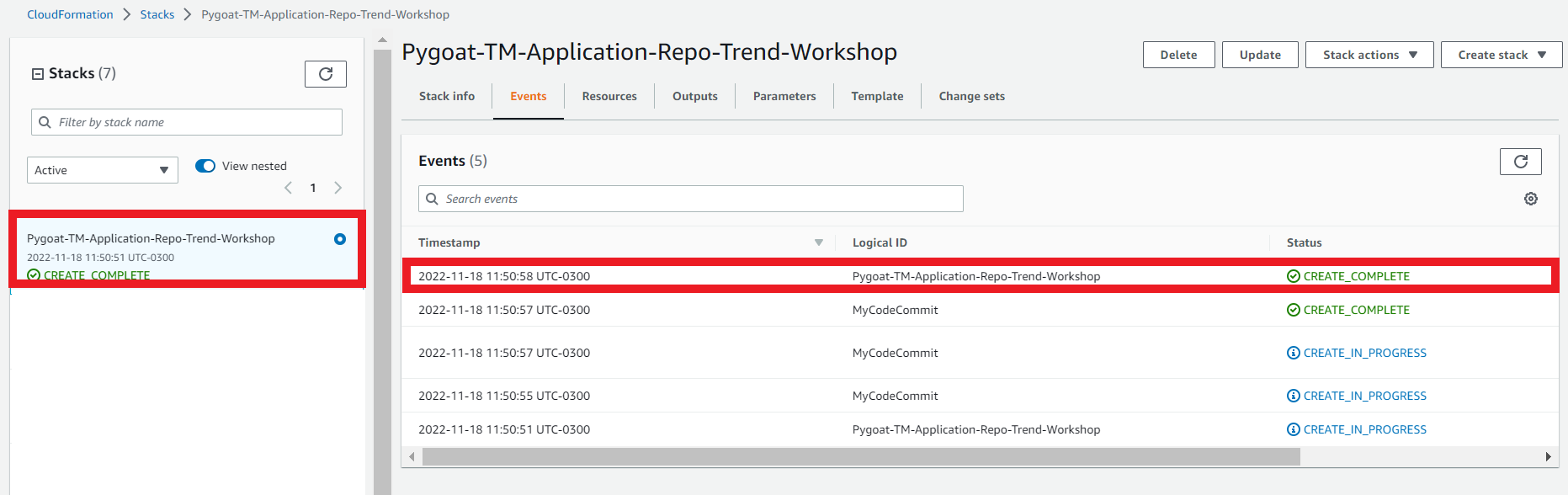
Task: Click timestamp 2022-11-18 11:50:55 UTC-0300
Action: (504, 396)
